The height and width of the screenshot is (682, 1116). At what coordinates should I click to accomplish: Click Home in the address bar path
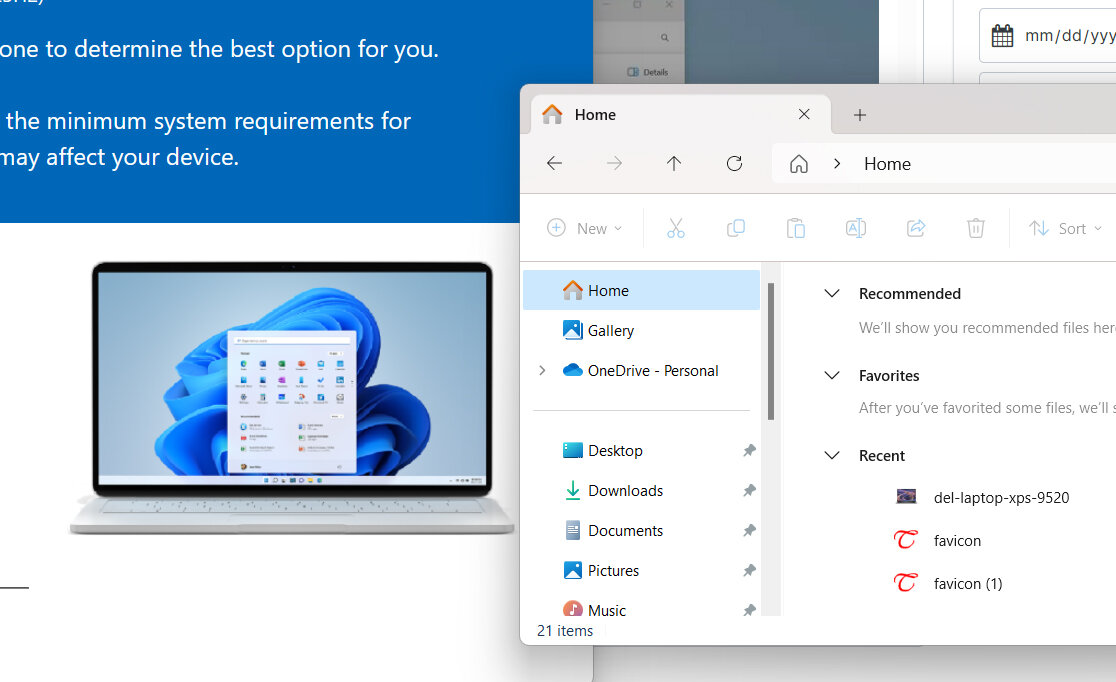coord(887,164)
